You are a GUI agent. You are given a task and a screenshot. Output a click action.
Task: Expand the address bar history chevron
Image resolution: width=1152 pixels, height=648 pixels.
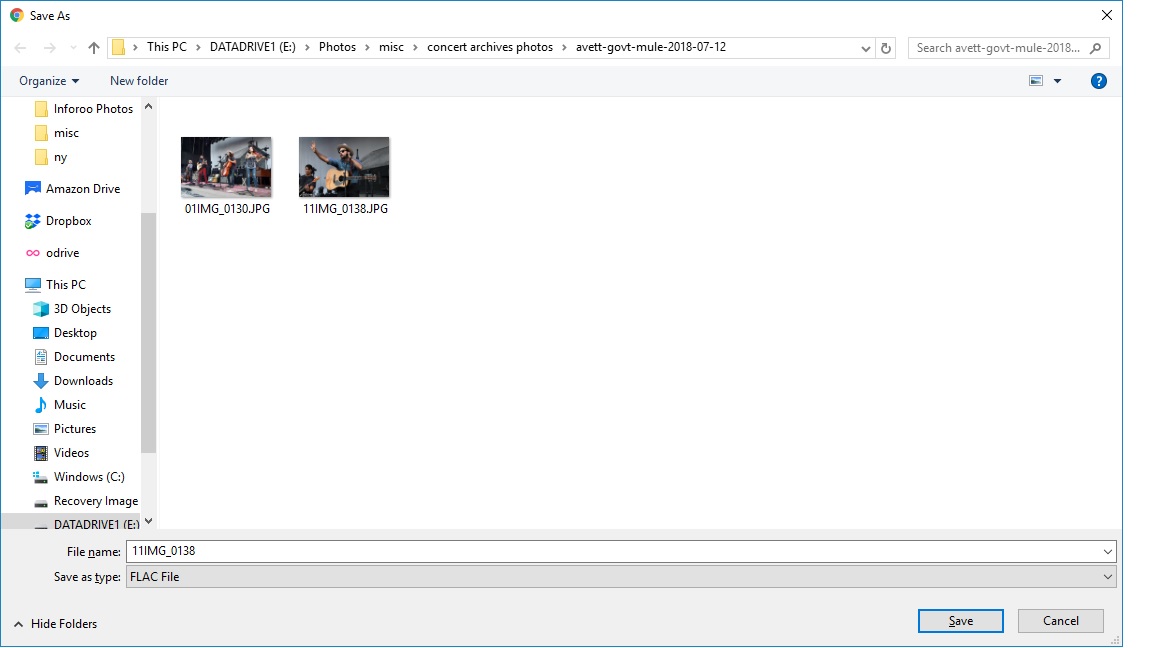[866, 47]
